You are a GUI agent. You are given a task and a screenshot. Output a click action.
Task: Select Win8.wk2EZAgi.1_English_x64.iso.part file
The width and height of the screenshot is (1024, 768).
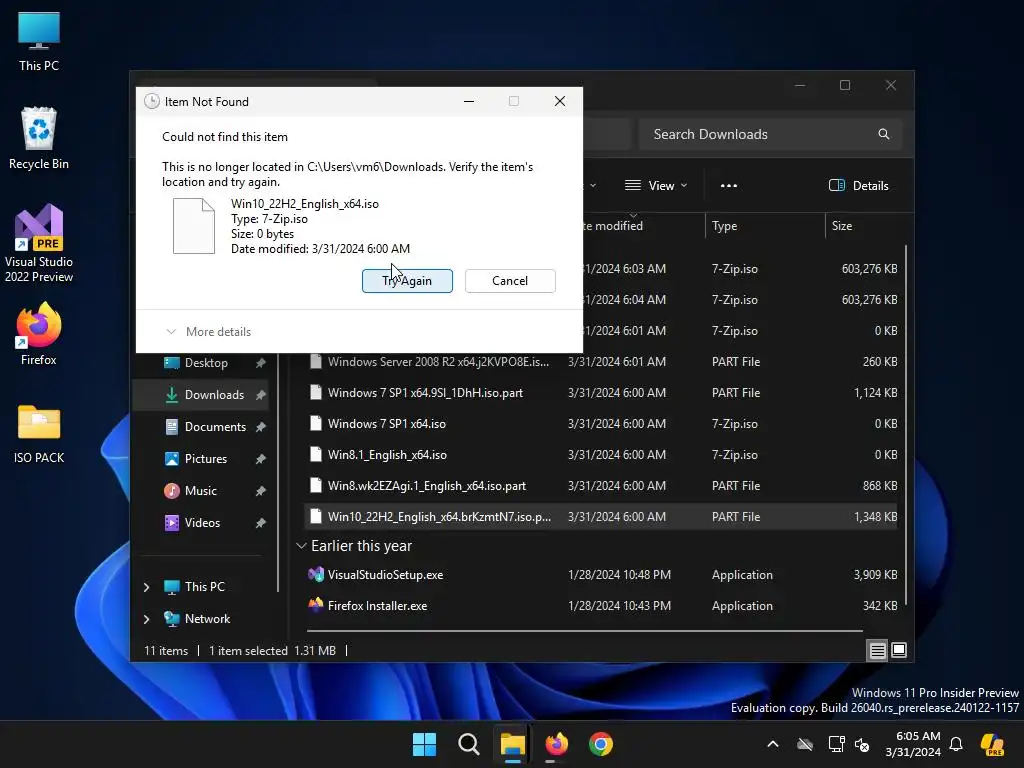click(601, 486)
